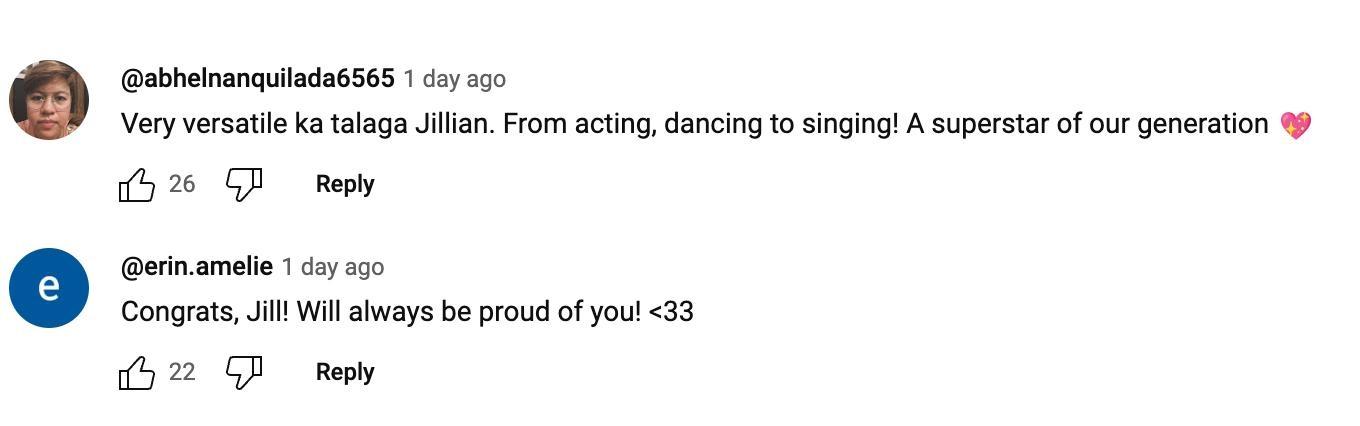Like the comment by @abhelnanquilada6565
The height and width of the screenshot is (426, 1360).
(137, 185)
